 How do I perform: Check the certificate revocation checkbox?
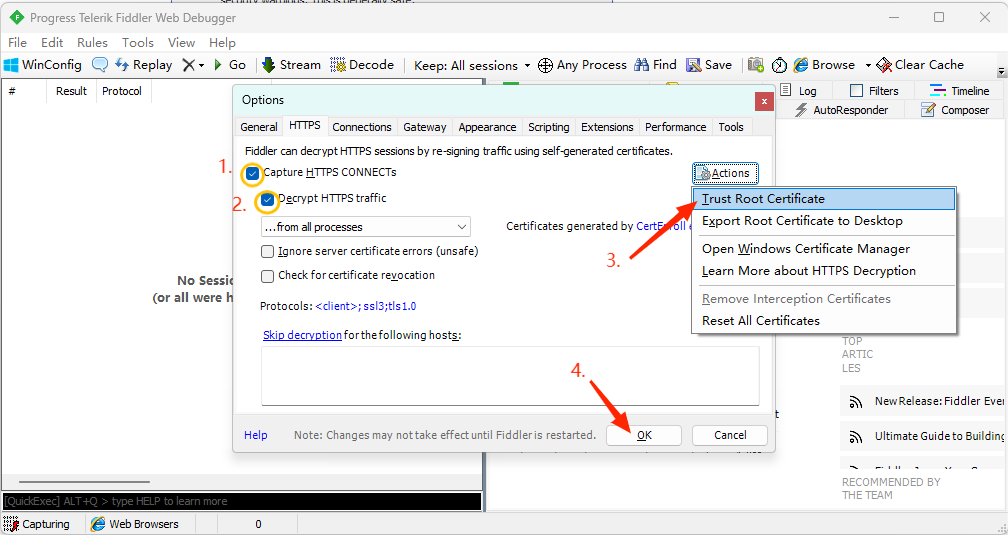(268, 276)
